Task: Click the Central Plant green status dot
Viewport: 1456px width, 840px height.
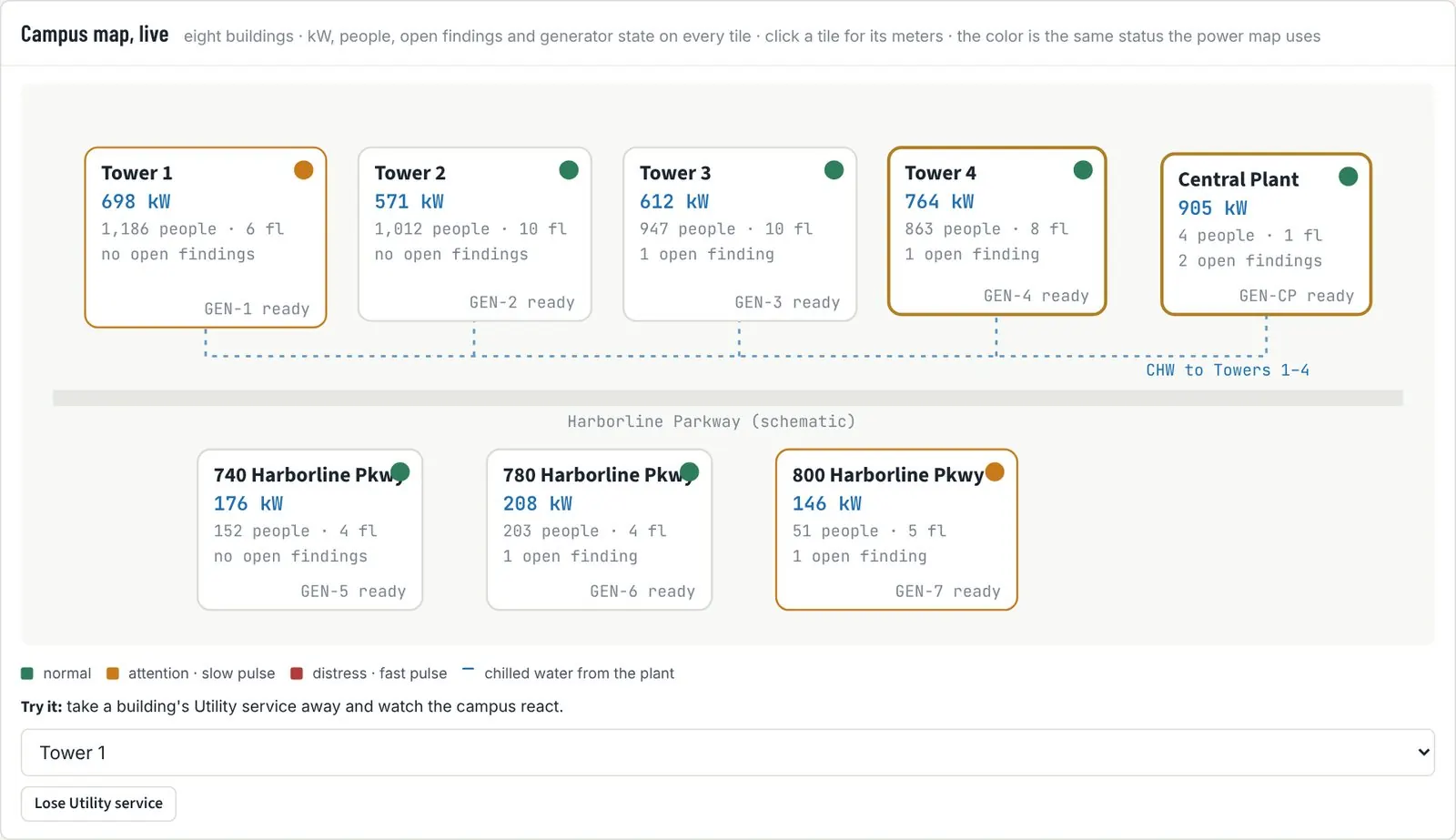Action: pos(1349,177)
